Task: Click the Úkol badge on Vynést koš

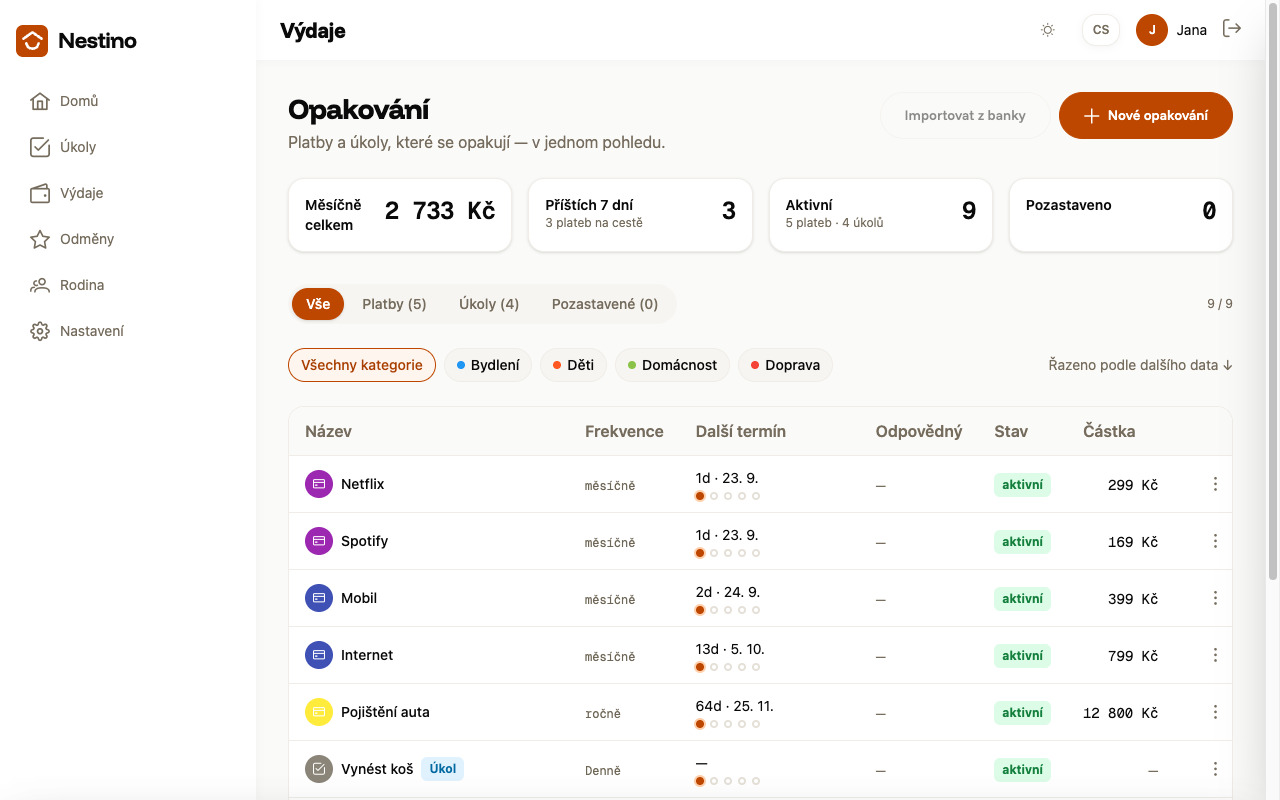Action: pyautogui.click(x=443, y=769)
